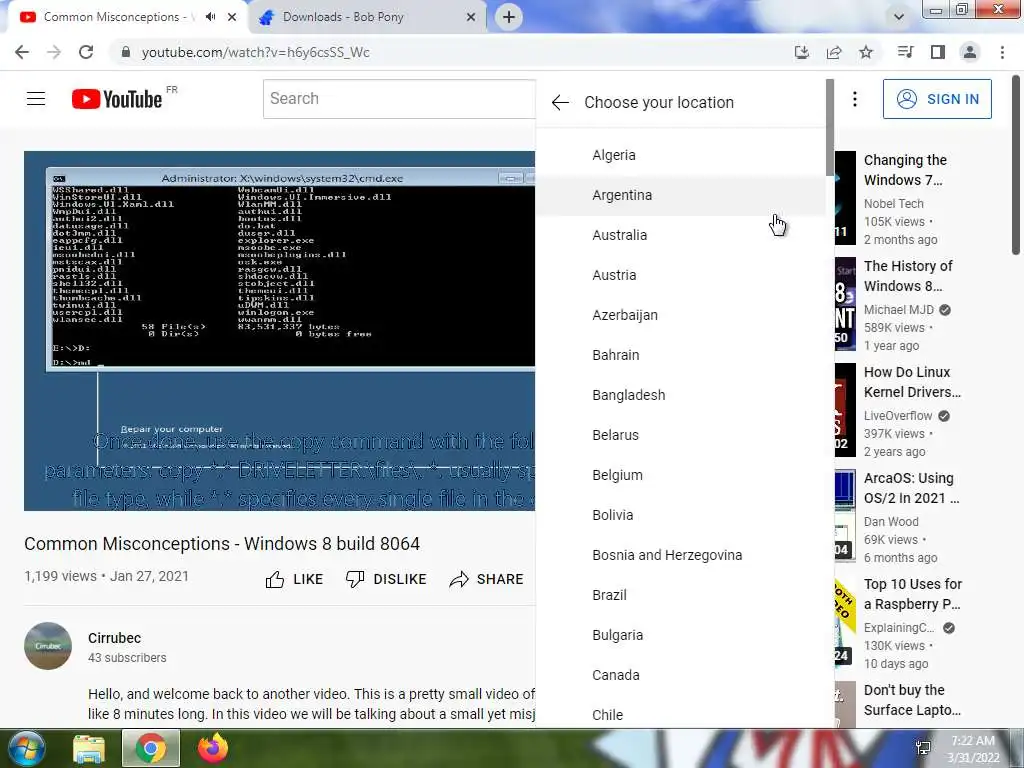Open Changing the Windows 7 video
Viewport: 1024px width, 768px height.
904,170
